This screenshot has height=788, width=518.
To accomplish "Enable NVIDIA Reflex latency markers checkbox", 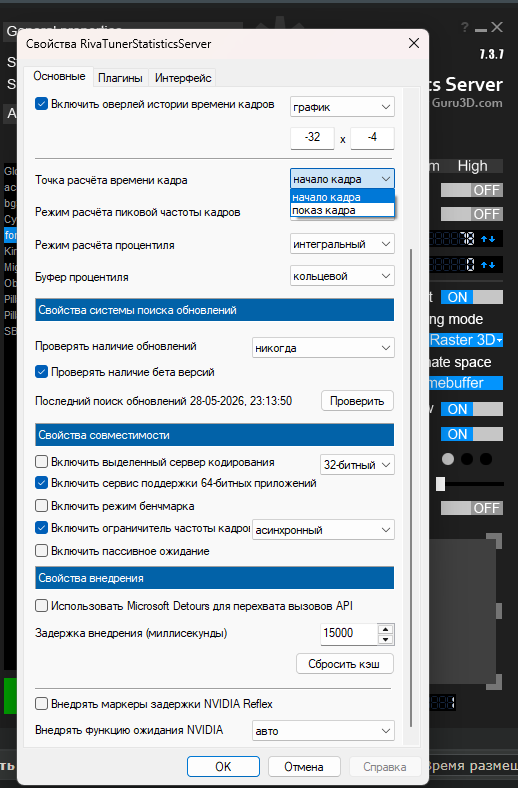I will (x=41, y=704).
